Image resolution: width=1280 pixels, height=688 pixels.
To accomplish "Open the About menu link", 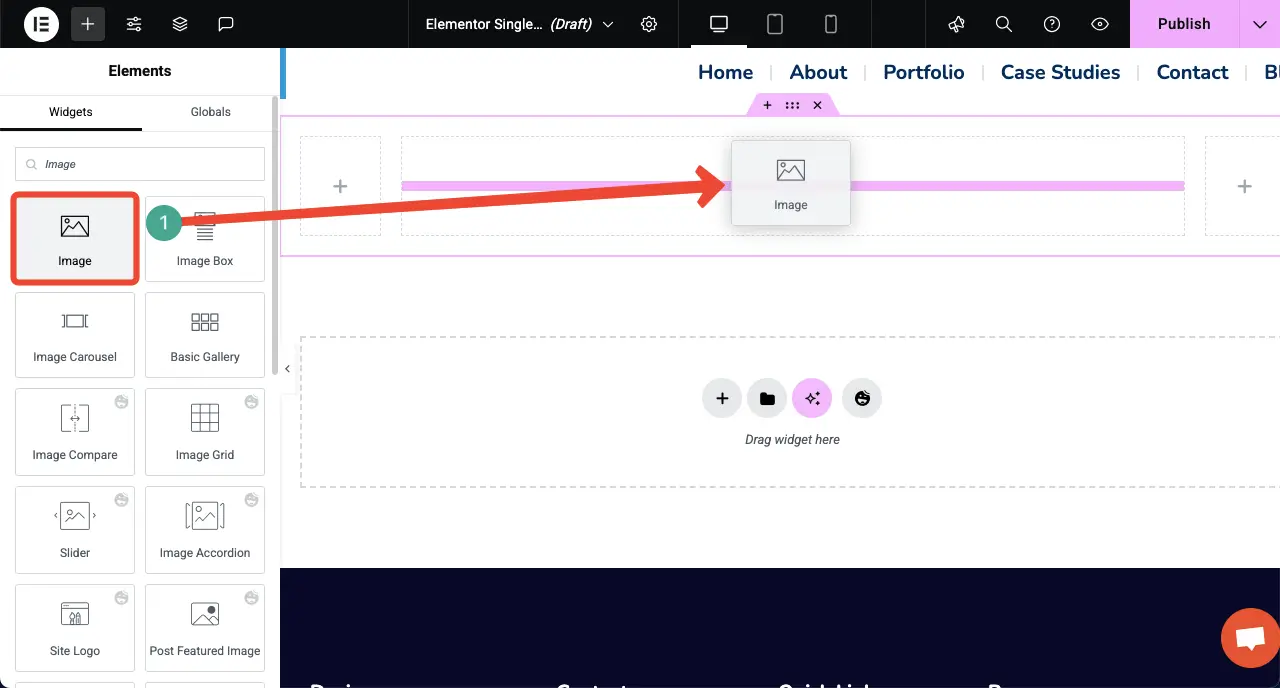I will point(818,72).
